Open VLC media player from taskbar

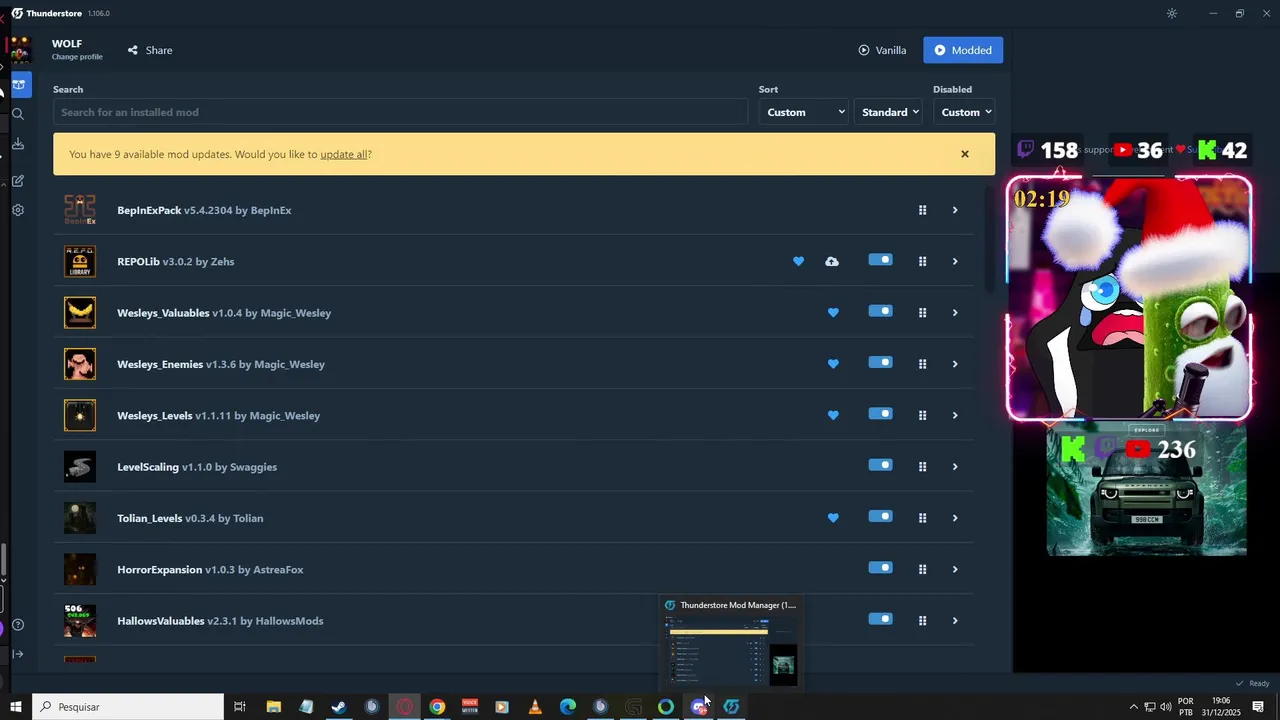click(x=535, y=707)
